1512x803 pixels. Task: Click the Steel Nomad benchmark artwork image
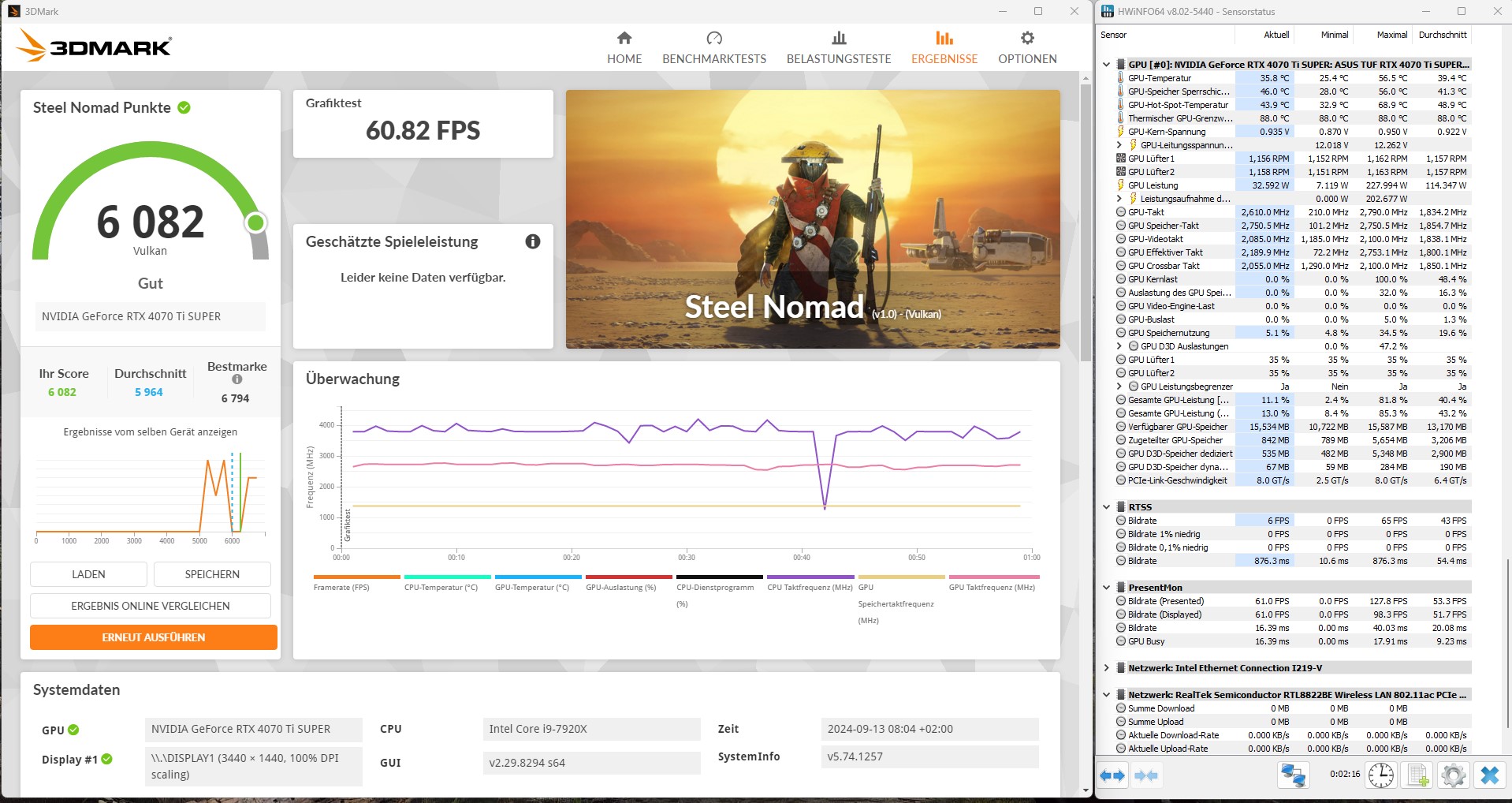click(x=813, y=219)
